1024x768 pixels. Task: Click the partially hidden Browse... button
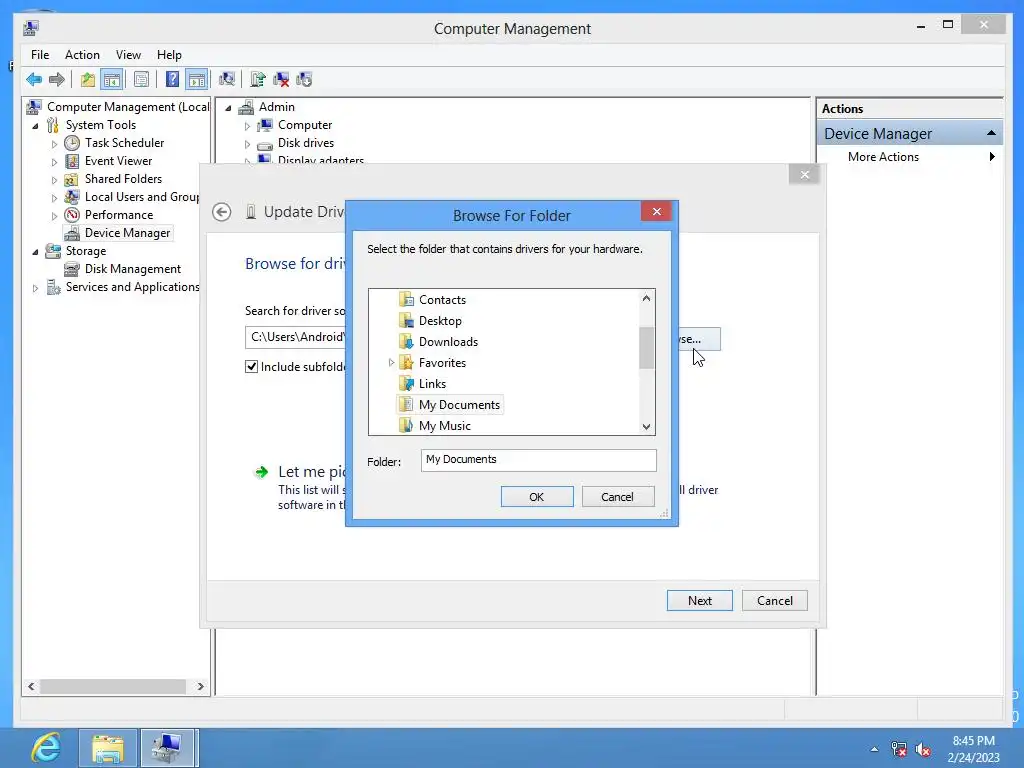[x=699, y=339]
